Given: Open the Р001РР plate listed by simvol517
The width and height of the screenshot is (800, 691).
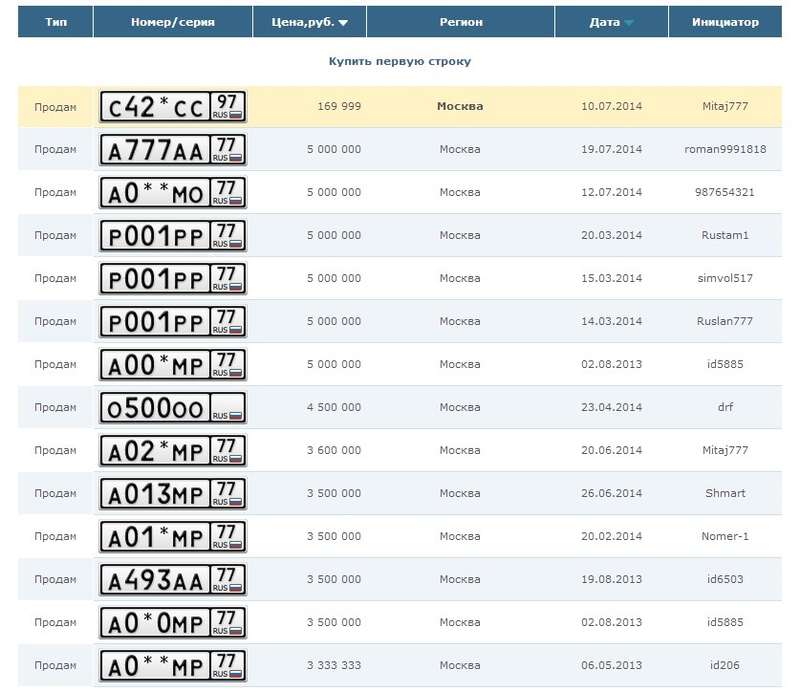Looking at the screenshot, I should click(173, 279).
